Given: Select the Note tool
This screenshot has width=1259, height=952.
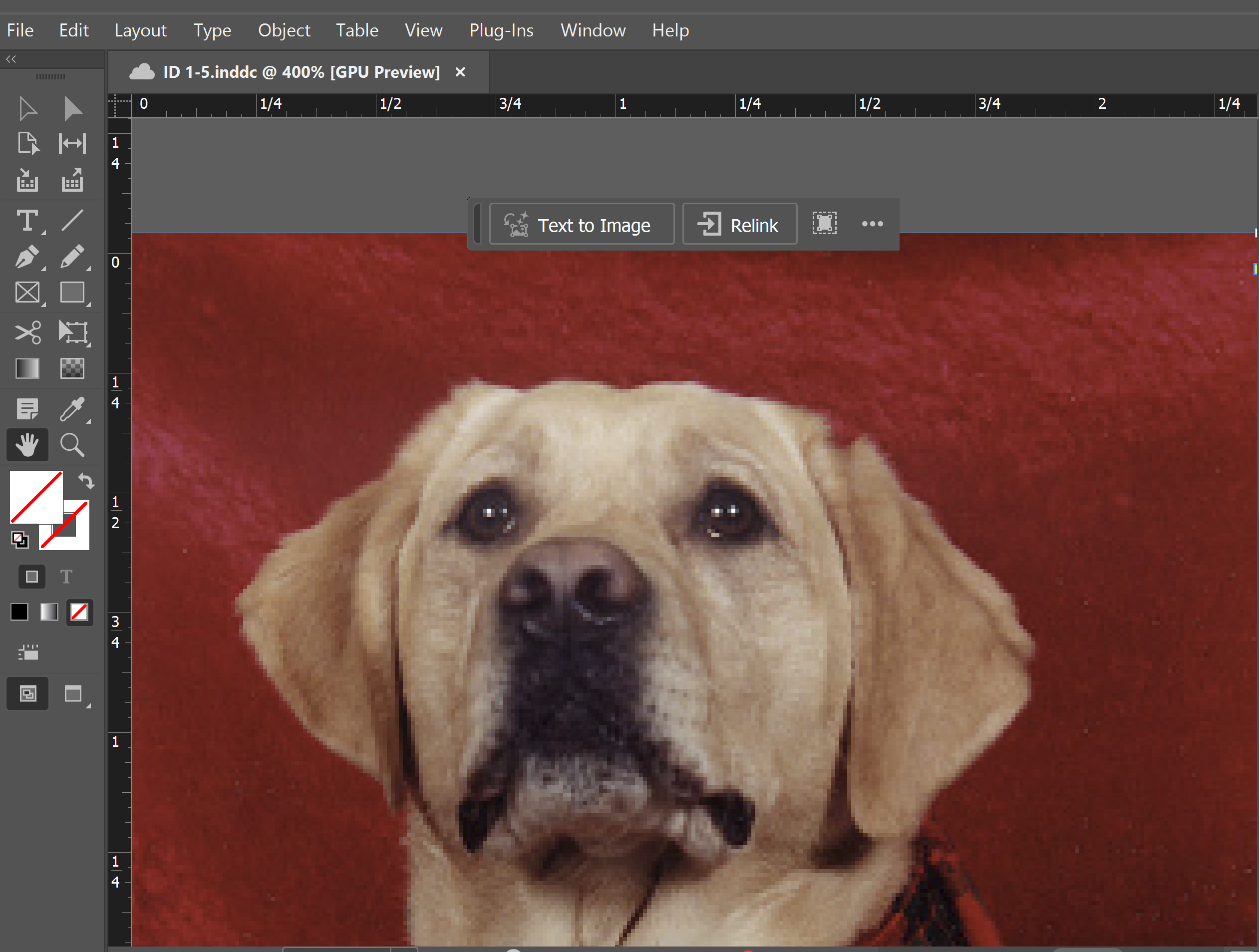Looking at the screenshot, I should (27, 409).
